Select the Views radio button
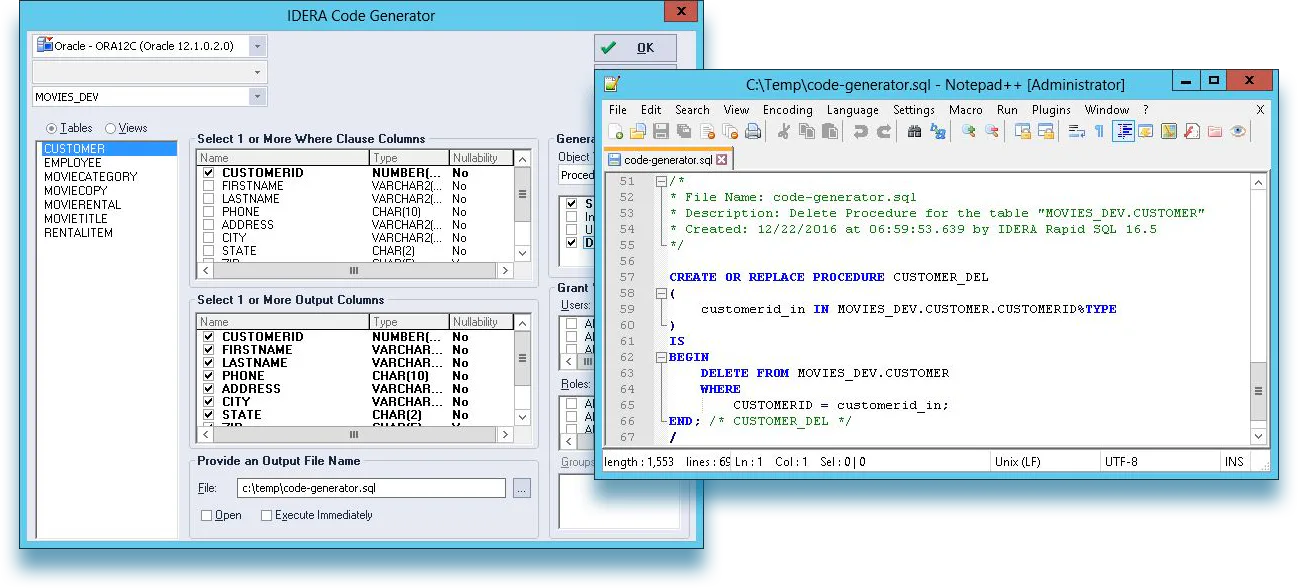1298x588 pixels. (126, 128)
